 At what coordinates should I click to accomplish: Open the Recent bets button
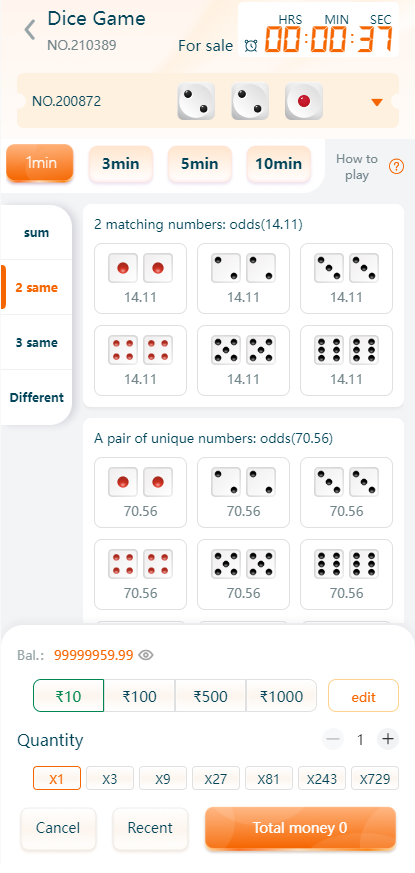click(150, 828)
